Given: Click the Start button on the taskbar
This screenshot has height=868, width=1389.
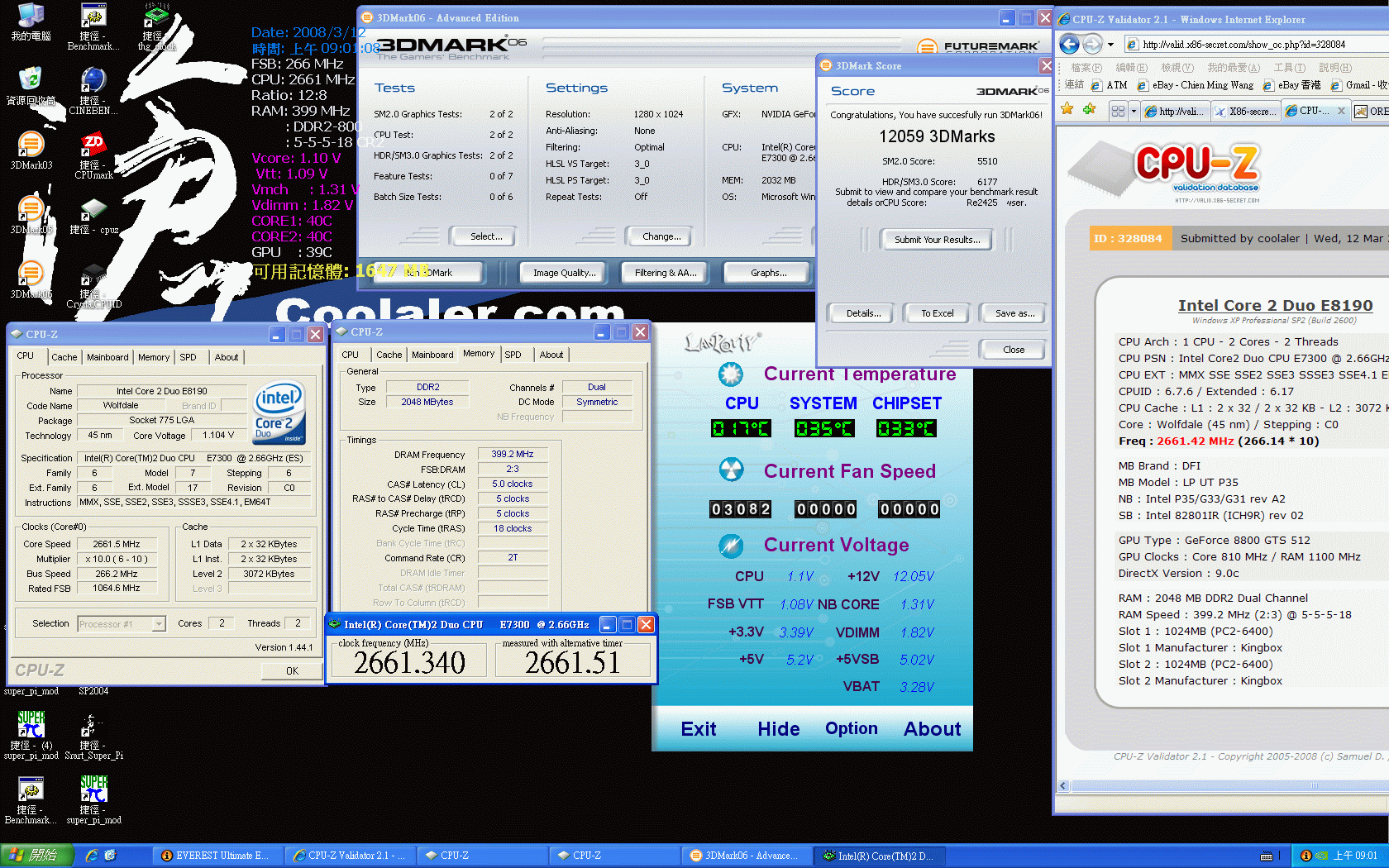Looking at the screenshot, I should click(37, 856).
